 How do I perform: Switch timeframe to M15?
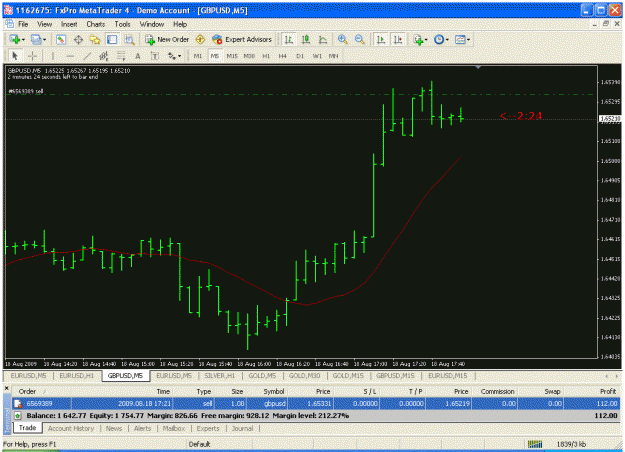pos(232,56)
